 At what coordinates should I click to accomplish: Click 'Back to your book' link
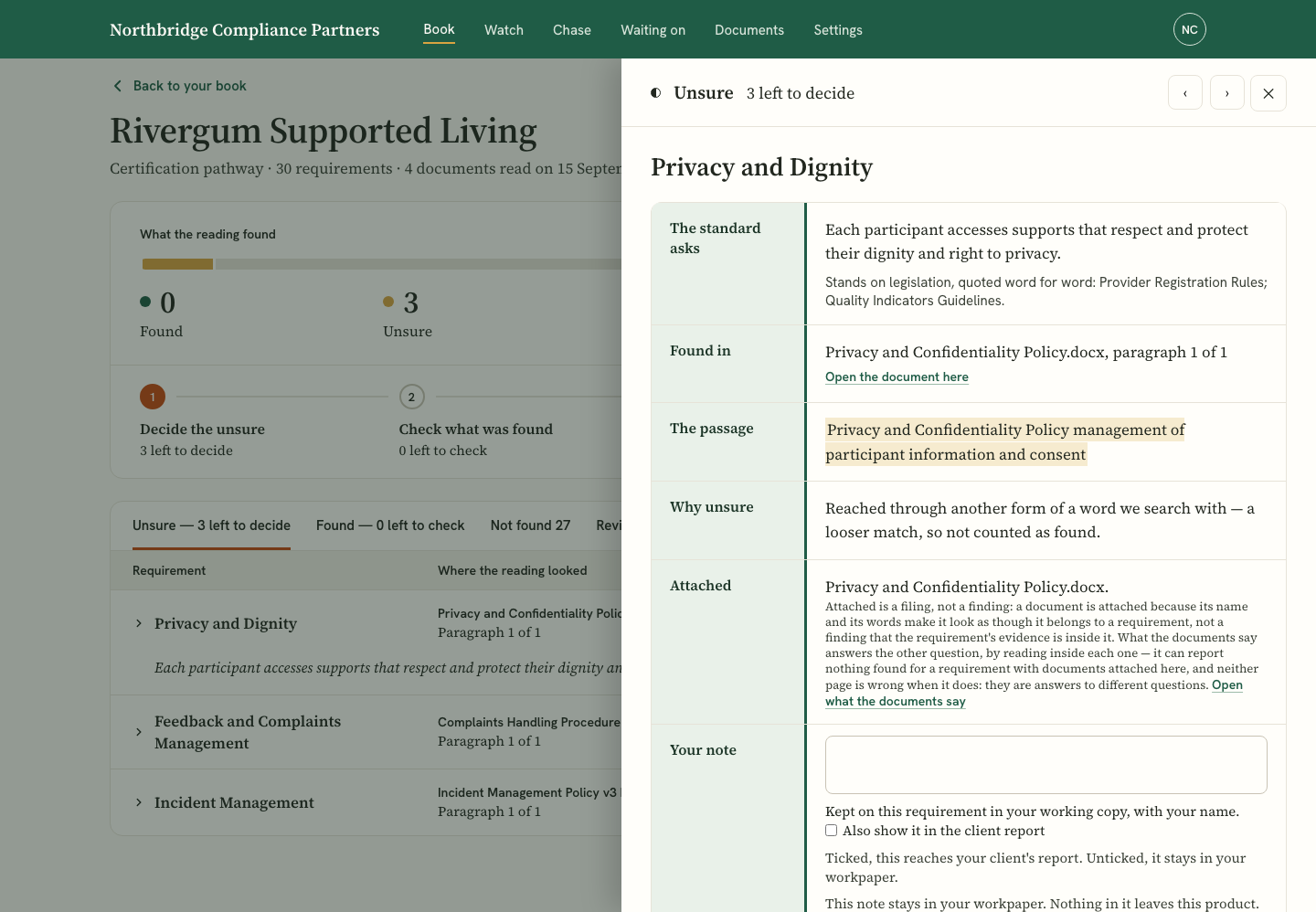point(190,86)
